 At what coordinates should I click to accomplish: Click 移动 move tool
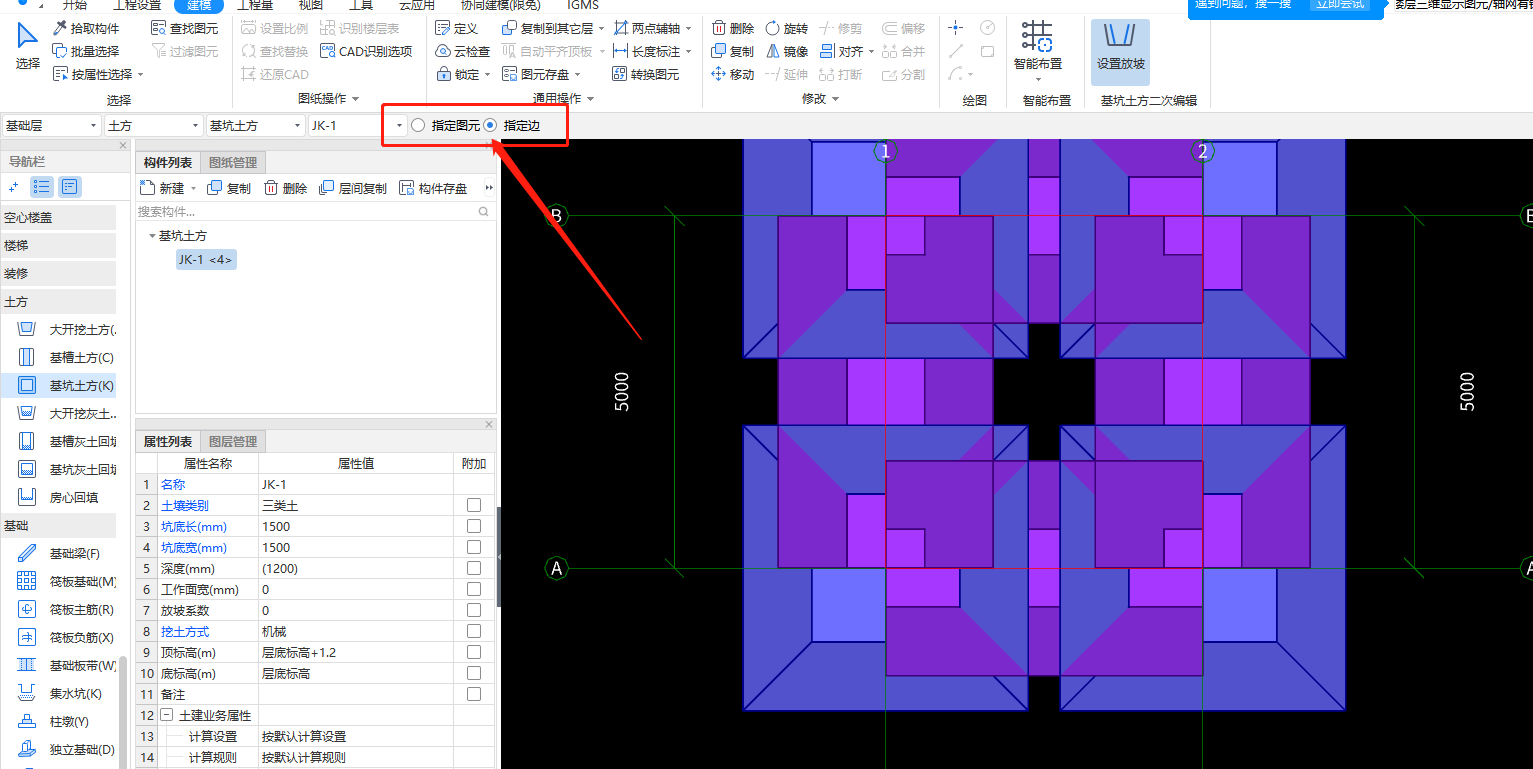[733, 74]
